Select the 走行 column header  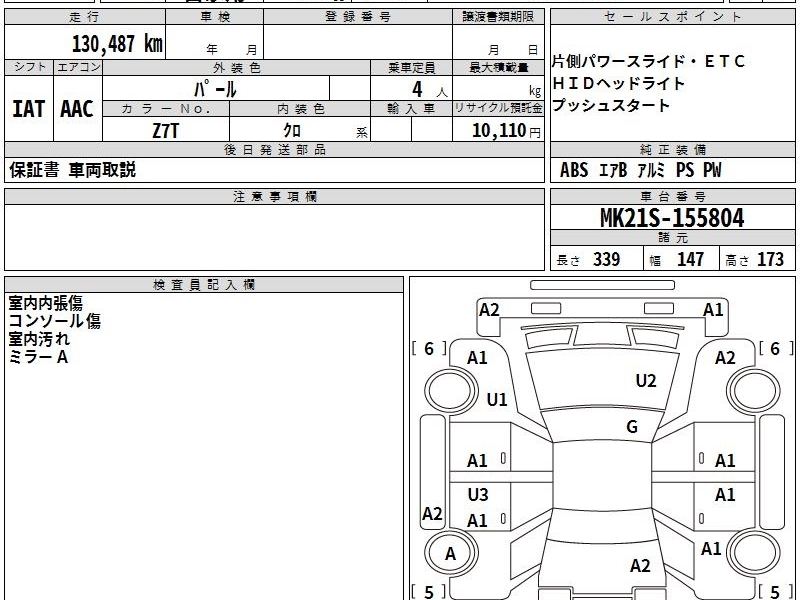(85, 17)
